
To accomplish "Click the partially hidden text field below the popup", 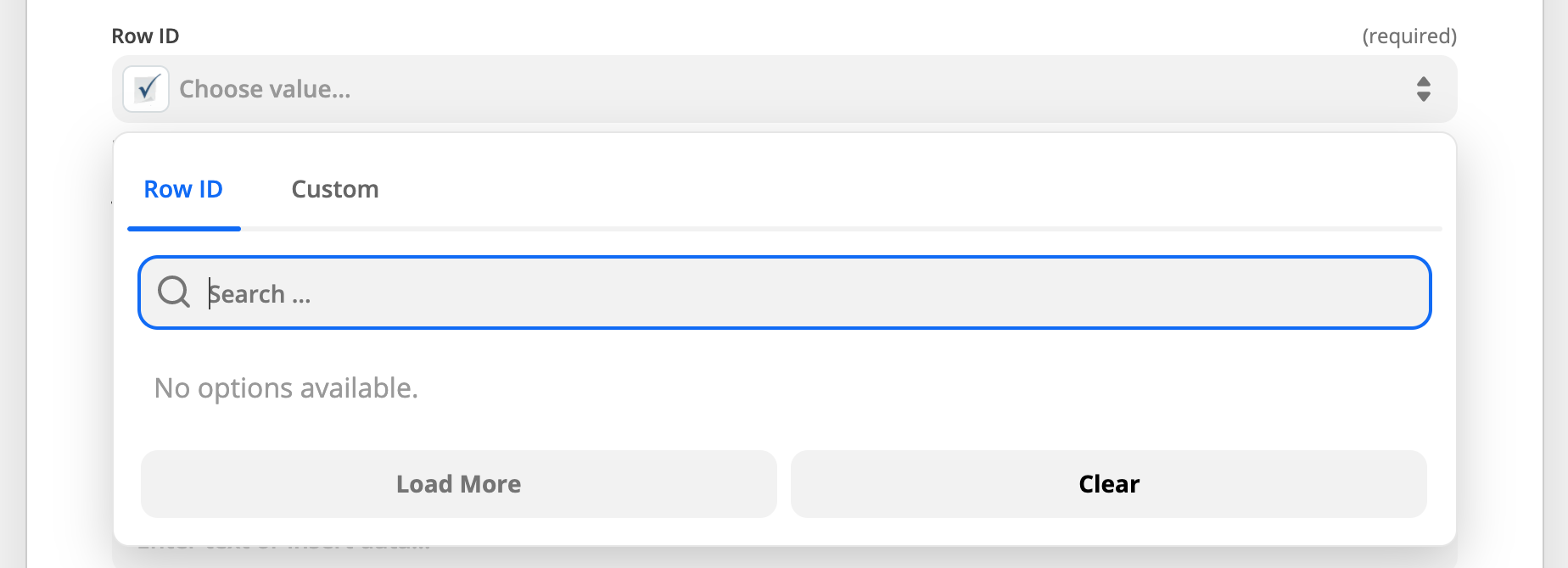I will [785, 555].
